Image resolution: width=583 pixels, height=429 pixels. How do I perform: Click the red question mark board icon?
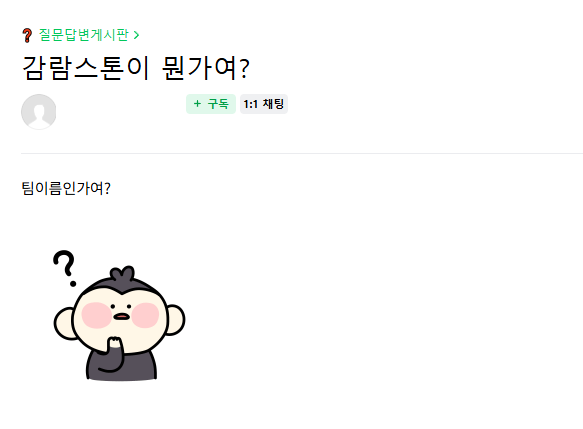pyautogui.click(x=27, y=35)
